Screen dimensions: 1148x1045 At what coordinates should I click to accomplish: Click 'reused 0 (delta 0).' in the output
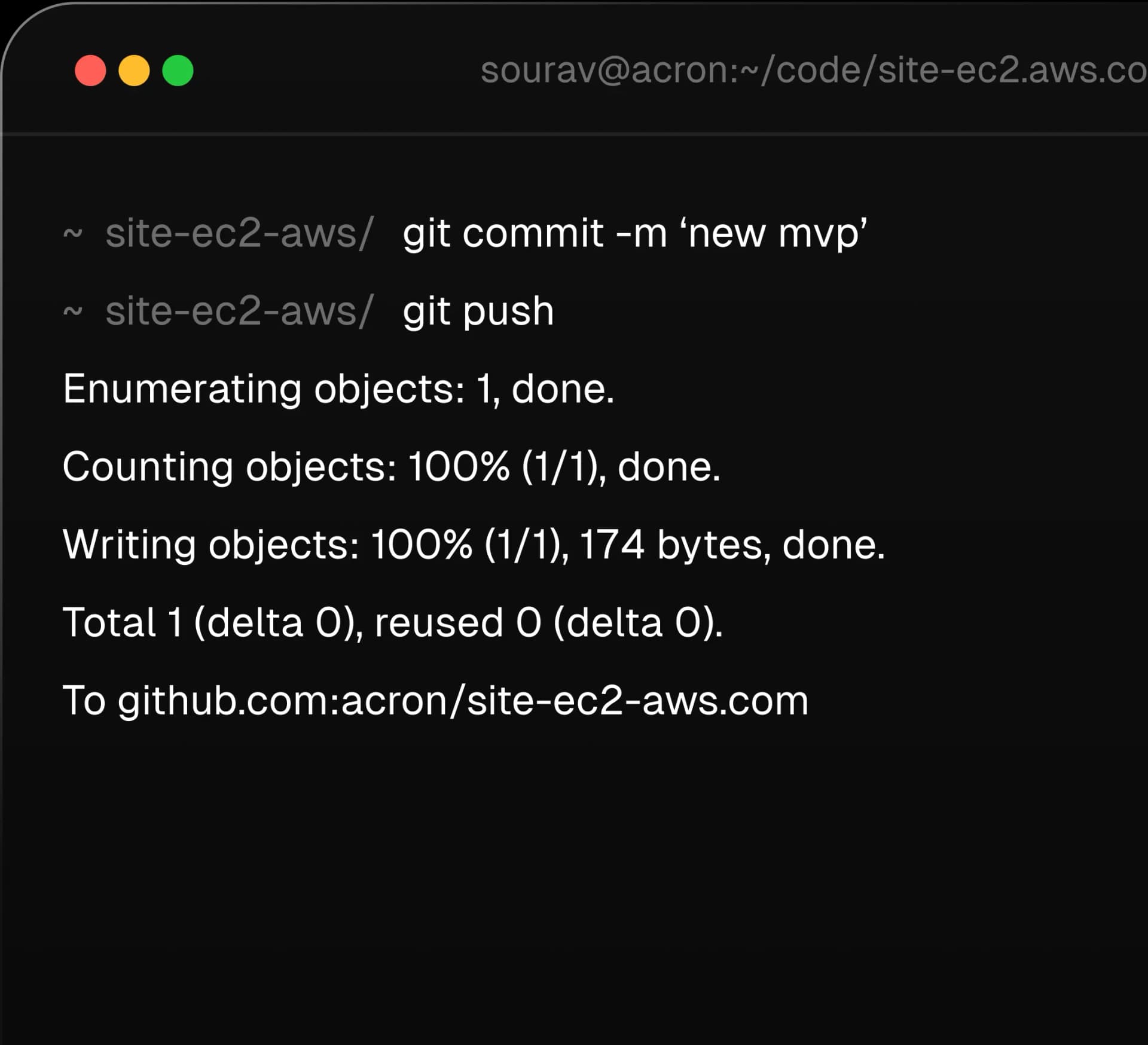[x=548, y=622]
